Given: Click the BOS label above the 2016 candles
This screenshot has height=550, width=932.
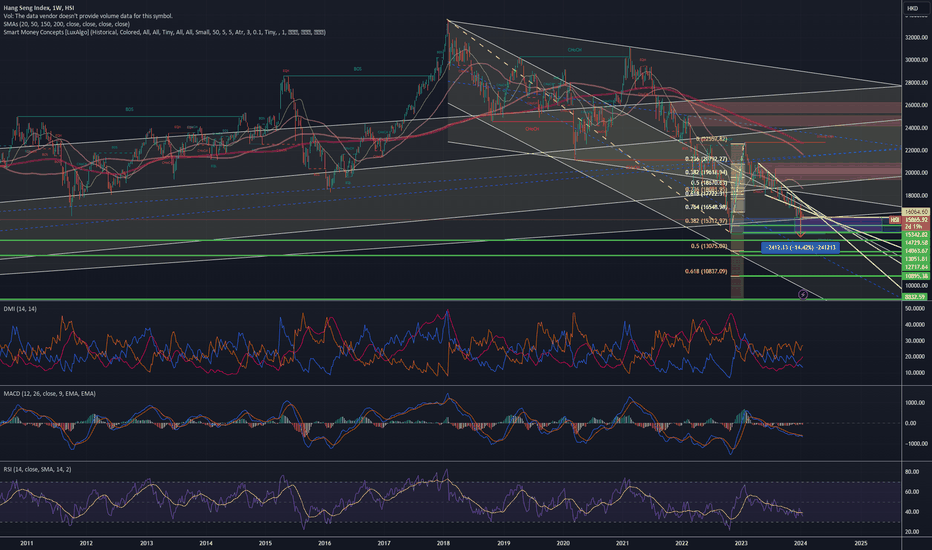Looking at the screenshot, I should (357, 69).
